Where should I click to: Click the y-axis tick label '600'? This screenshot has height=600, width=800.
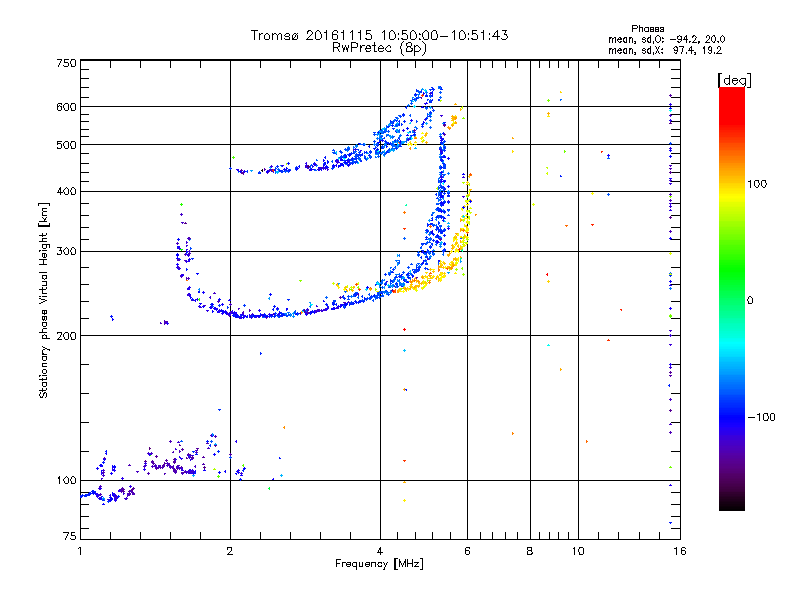click(67, 107)
